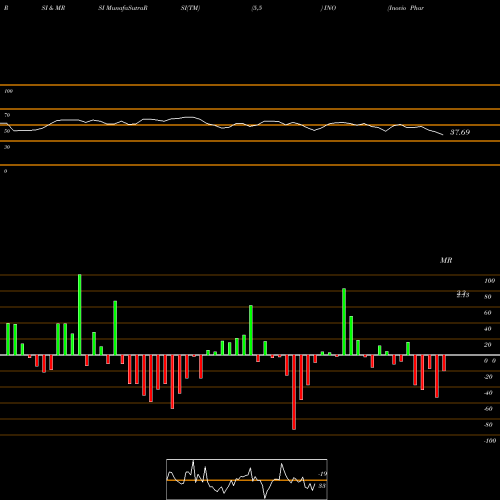Click the "(5,5" parameter text in header

[257, 8]
